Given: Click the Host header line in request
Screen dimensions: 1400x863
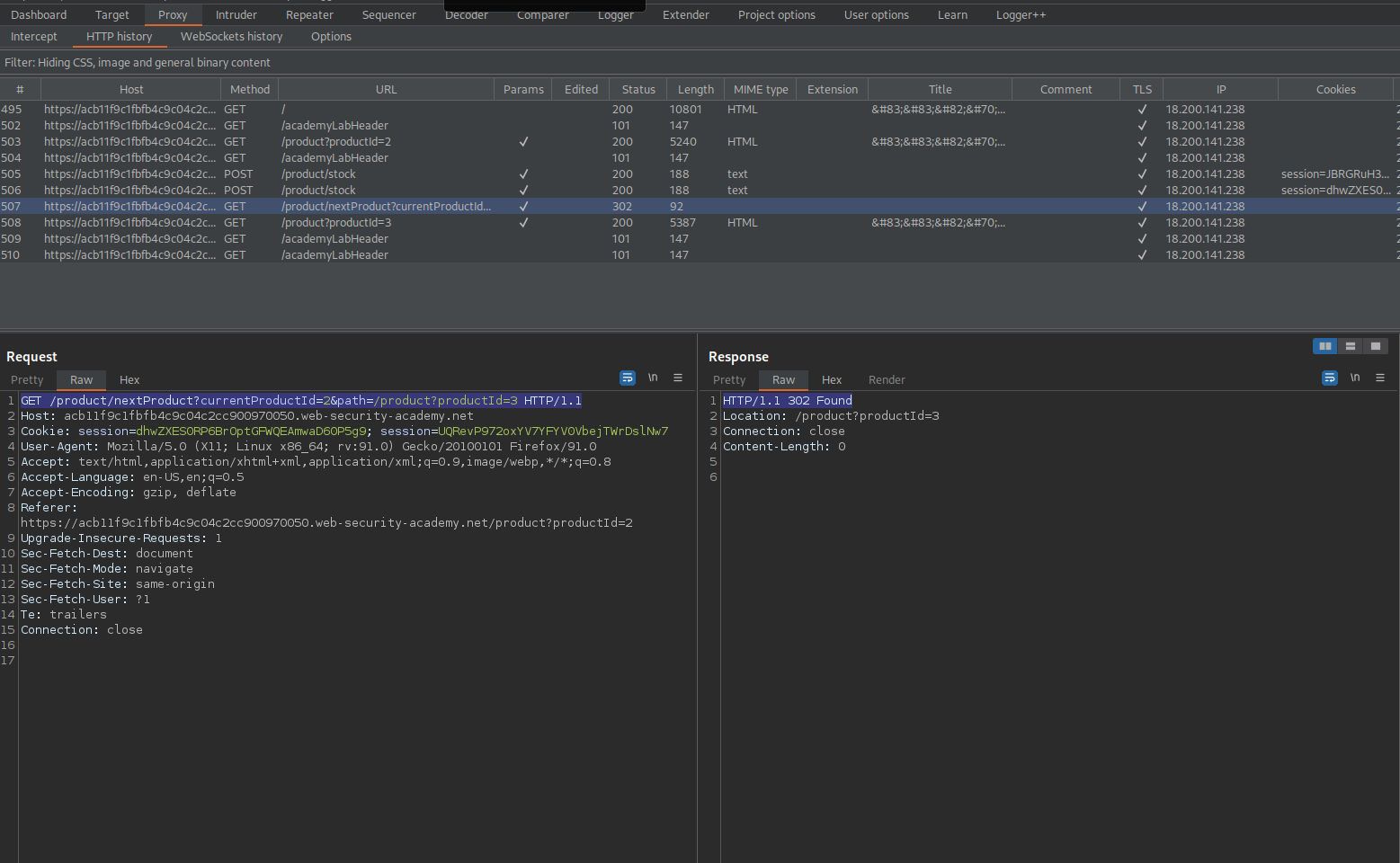Looking at the screenshot, I should click(247, 416).
